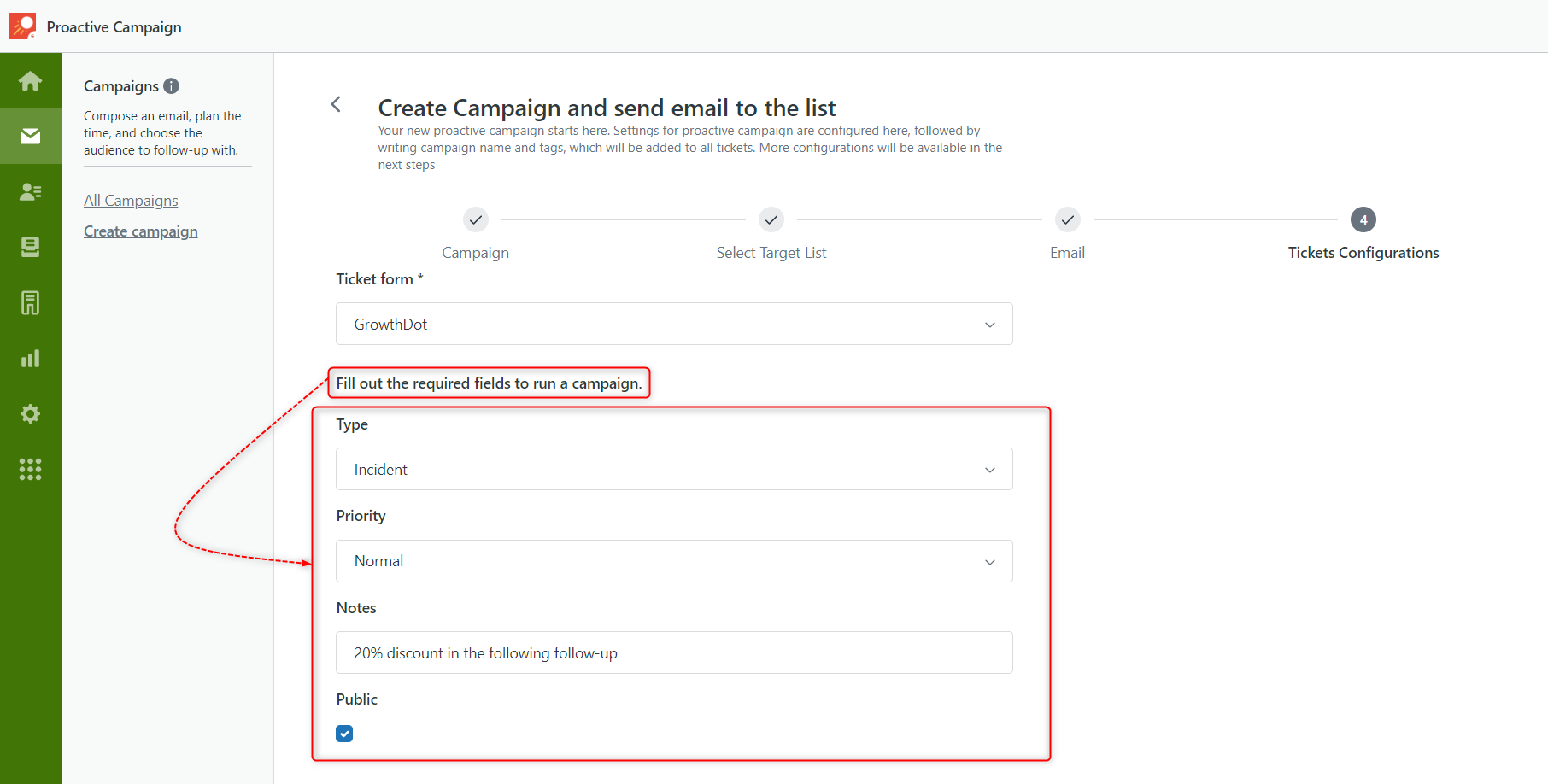The width and height of the screenshot is (1548, 784).
Task: Open the Home icon in sidebar
Action: pos(31,81)
